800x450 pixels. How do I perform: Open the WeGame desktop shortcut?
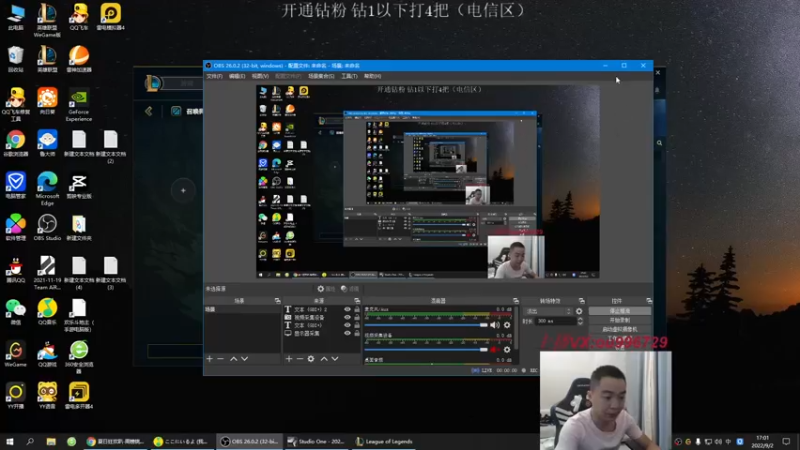[x=15, y=354]
